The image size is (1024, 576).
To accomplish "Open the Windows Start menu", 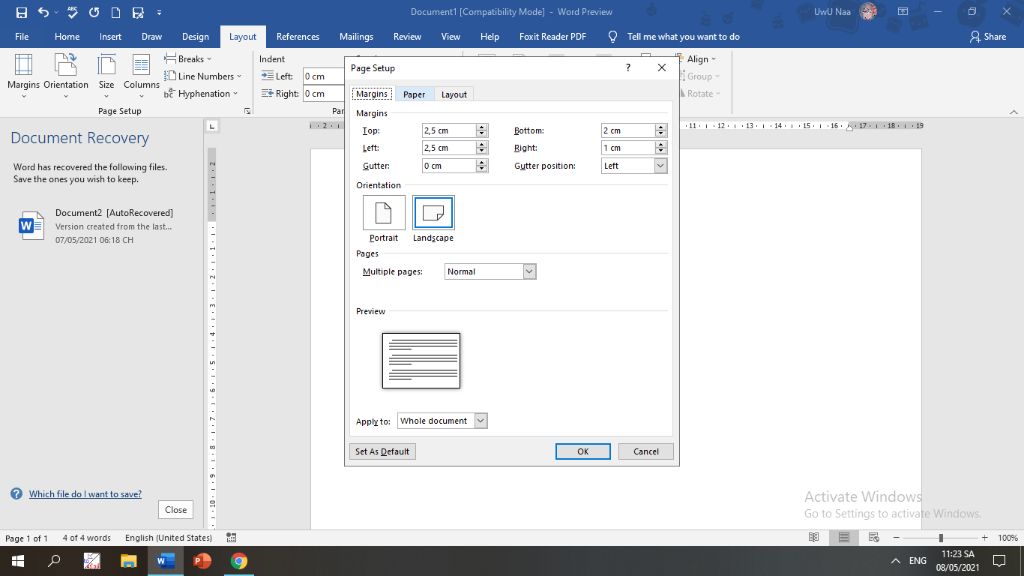I will [x=18, y=561].
